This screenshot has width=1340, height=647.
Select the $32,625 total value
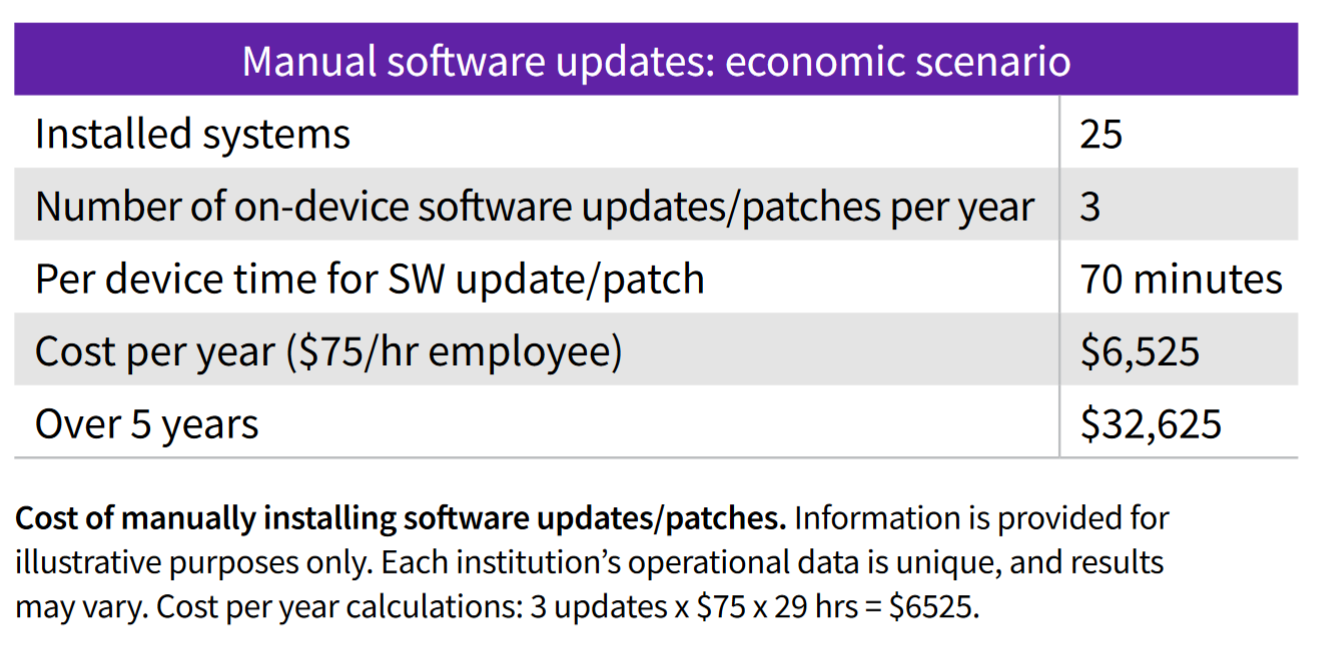1150,425
